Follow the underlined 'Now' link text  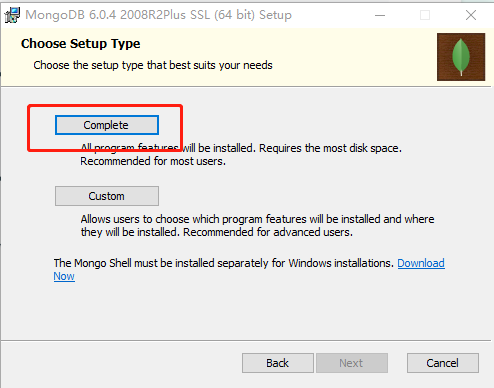coord(64,276)
